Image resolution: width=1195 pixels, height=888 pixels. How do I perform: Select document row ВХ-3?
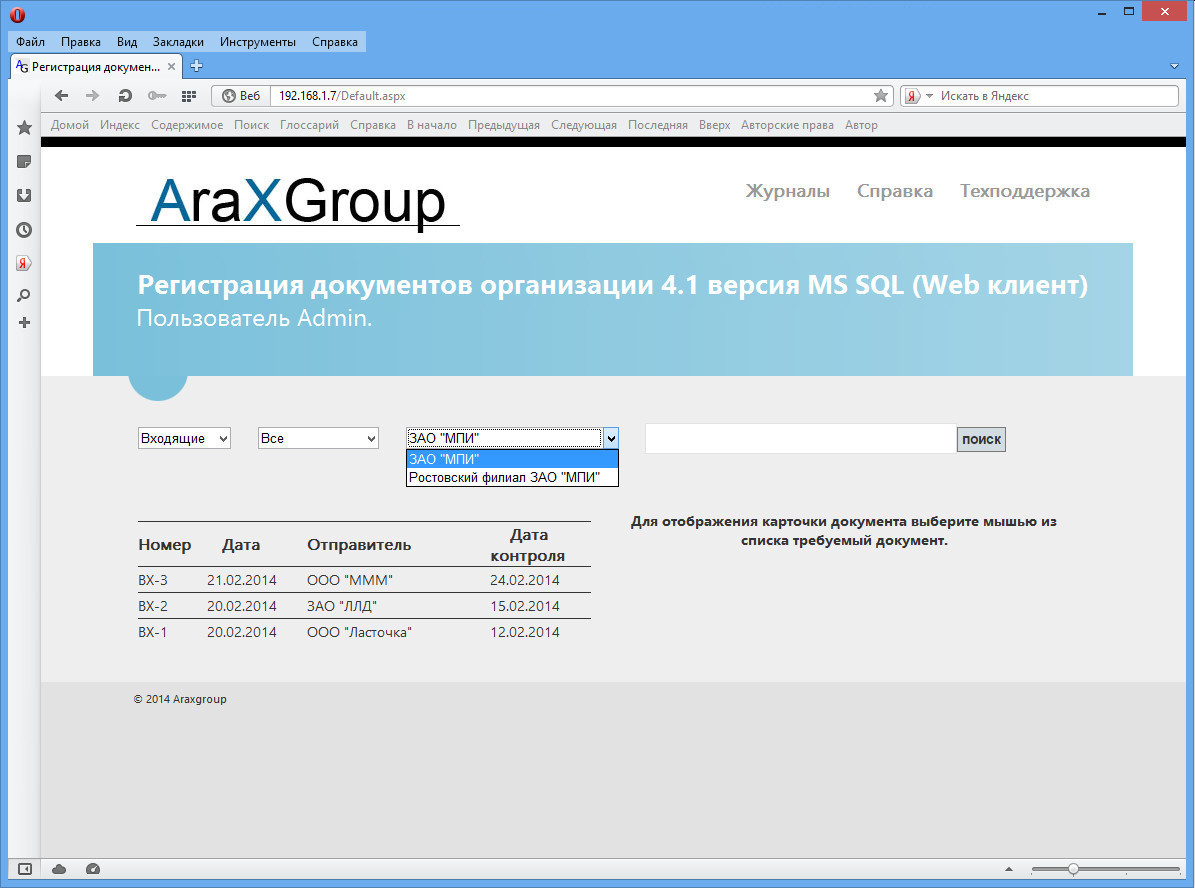point(364,580)
